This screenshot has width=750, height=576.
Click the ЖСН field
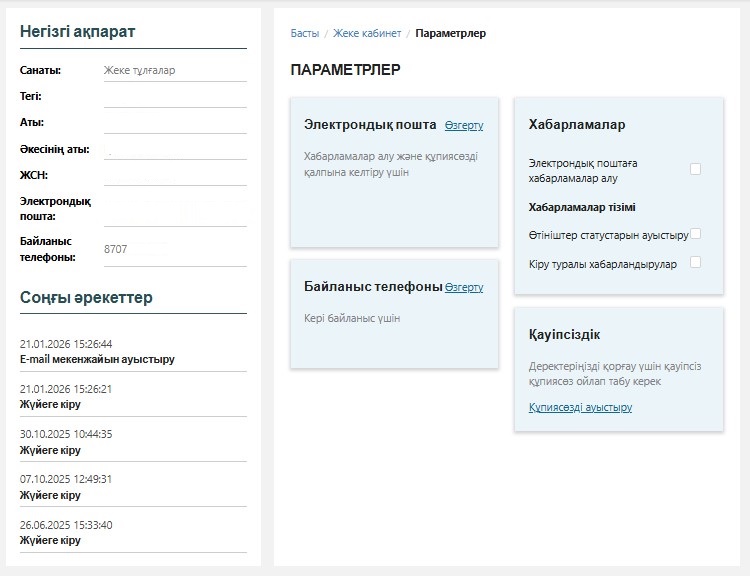click(174, 176)
